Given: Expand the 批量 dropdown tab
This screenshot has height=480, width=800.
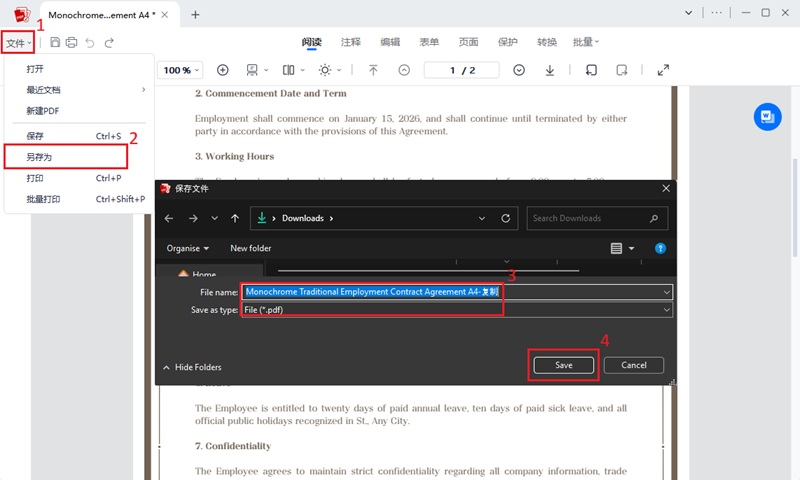Looking at the screenshot, I should [x=586, y=42].
